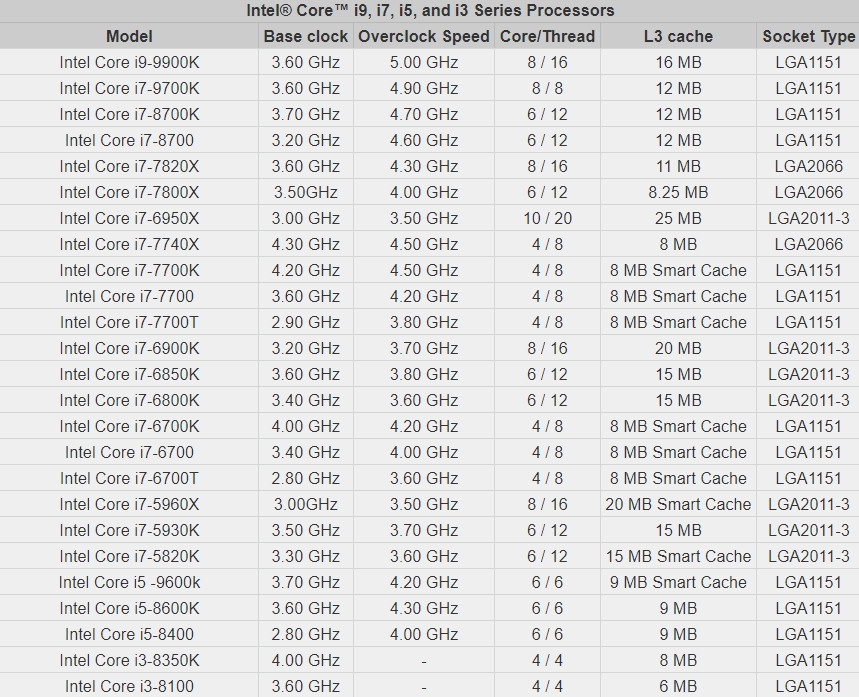Select the 'Intel Core i7-5960X' model cell
Viewport: 859px width, 697px height.
129,505
